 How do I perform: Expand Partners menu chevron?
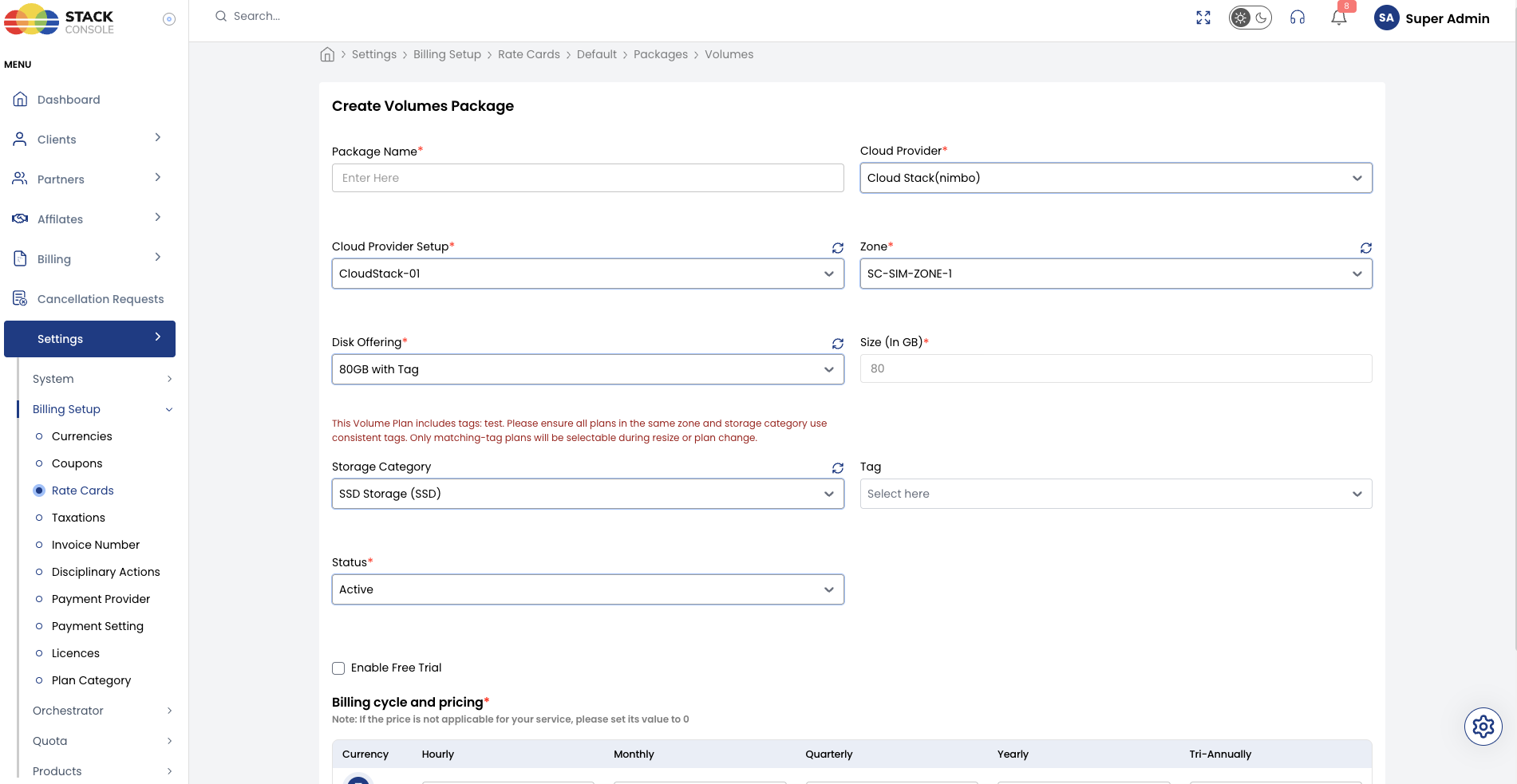[158, 177]
